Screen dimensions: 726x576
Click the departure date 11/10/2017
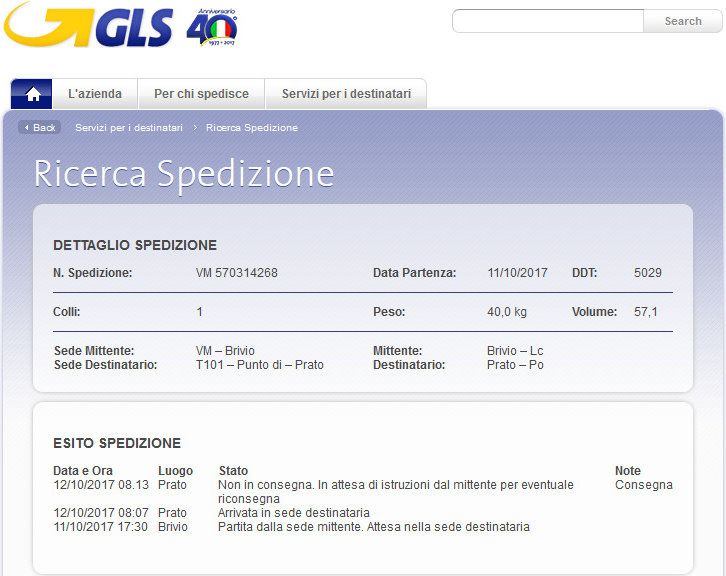click(x=517, y=273)
